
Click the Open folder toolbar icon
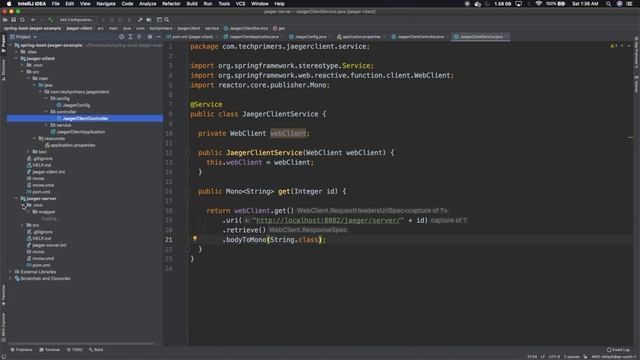point(5,20)
